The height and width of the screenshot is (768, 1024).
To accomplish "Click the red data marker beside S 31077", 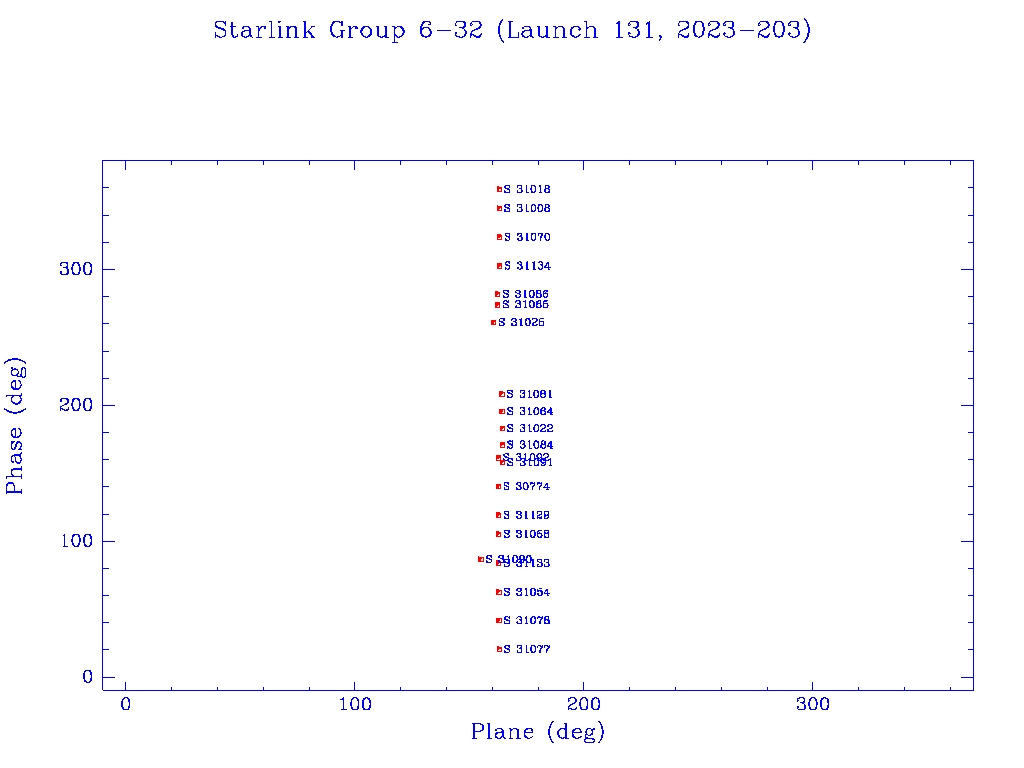I will (x=500, y=649).
